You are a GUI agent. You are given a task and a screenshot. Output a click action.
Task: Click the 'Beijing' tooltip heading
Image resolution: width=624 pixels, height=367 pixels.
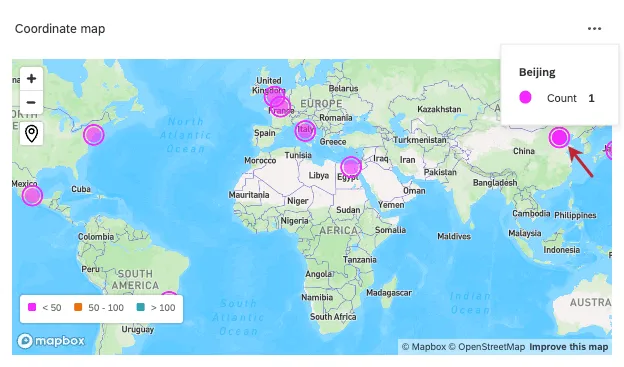point(537,72)
